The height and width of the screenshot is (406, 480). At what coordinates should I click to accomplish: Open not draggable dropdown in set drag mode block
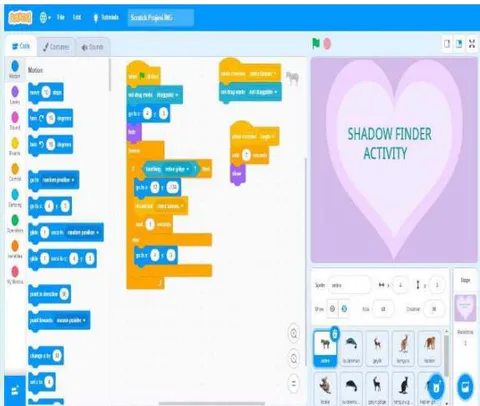pyautogui.click(x=263, y=92)
